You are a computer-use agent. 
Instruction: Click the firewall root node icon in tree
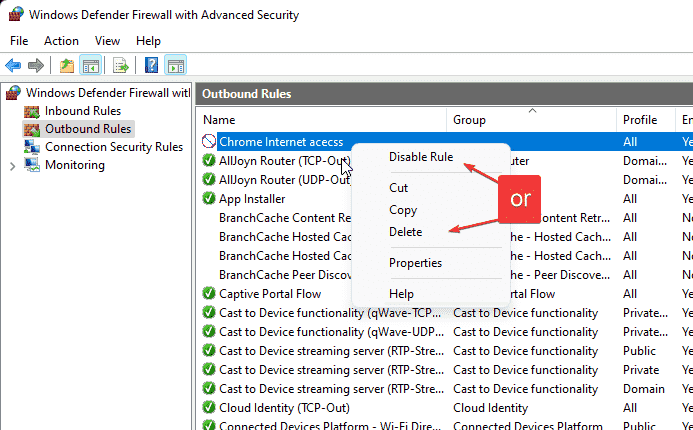click(x=13, y=93)
